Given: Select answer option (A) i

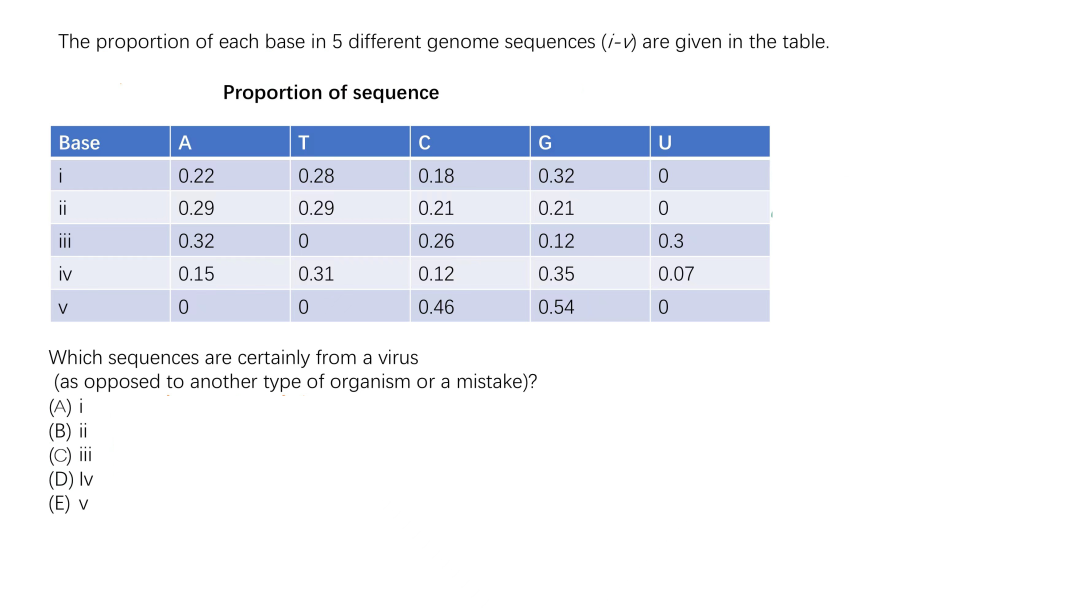Looking at the screenshot, I should [65, 407].
